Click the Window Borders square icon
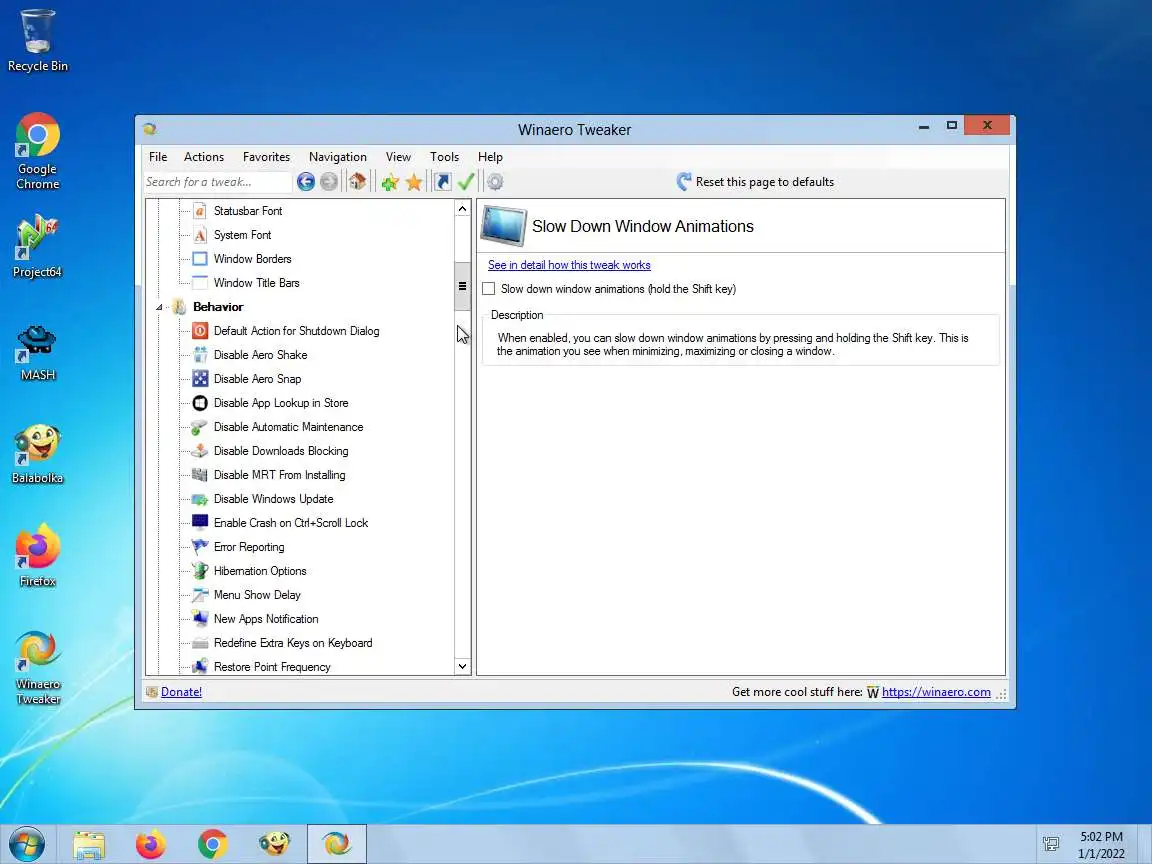The image size is (1152, 864). (x=200, y=259)
